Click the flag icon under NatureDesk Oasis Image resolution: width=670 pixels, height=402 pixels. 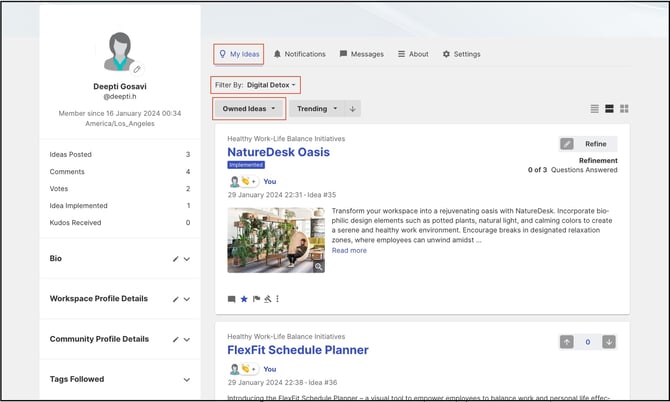pos(256,298)
